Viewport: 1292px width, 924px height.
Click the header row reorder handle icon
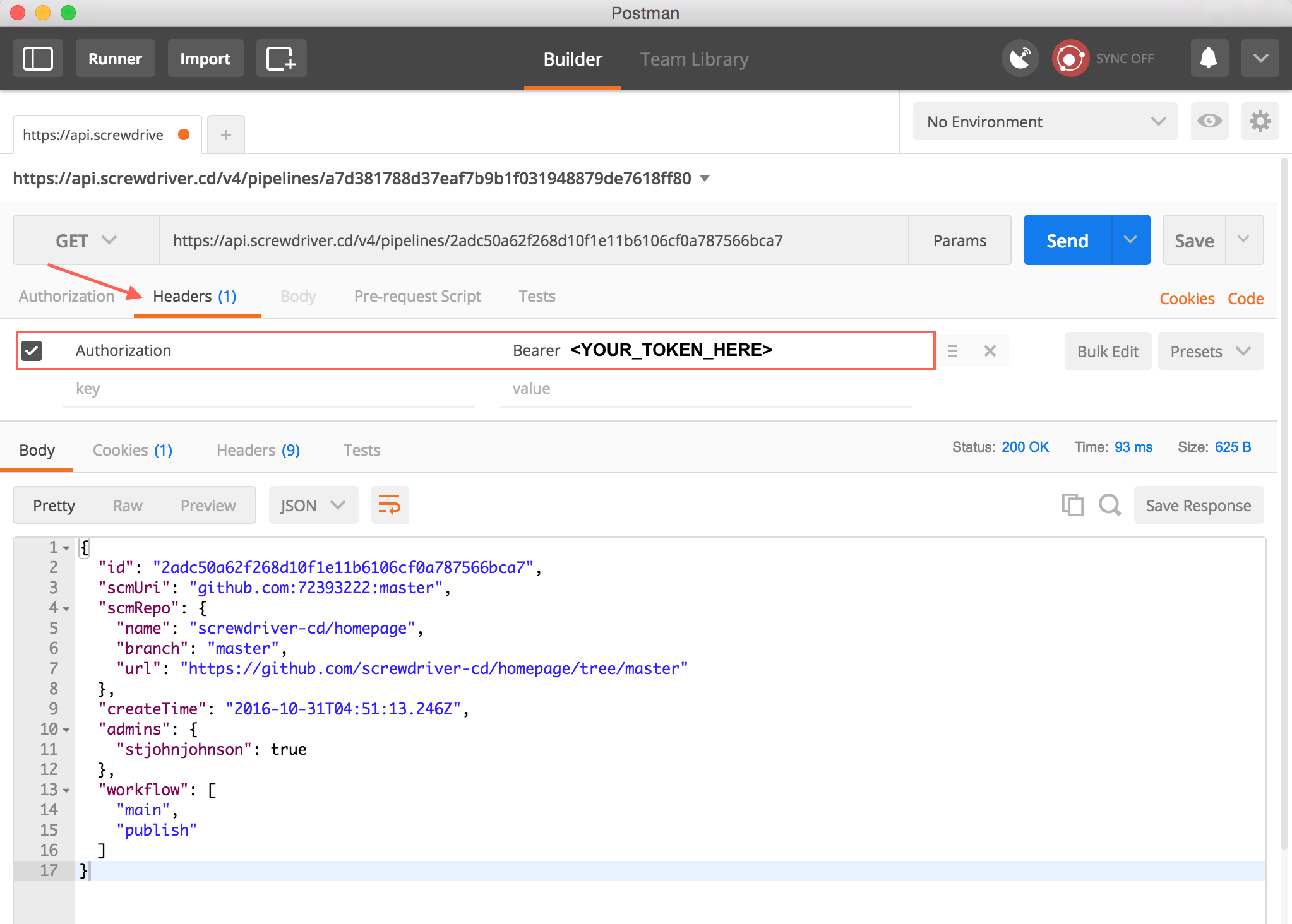click(953, 351)
